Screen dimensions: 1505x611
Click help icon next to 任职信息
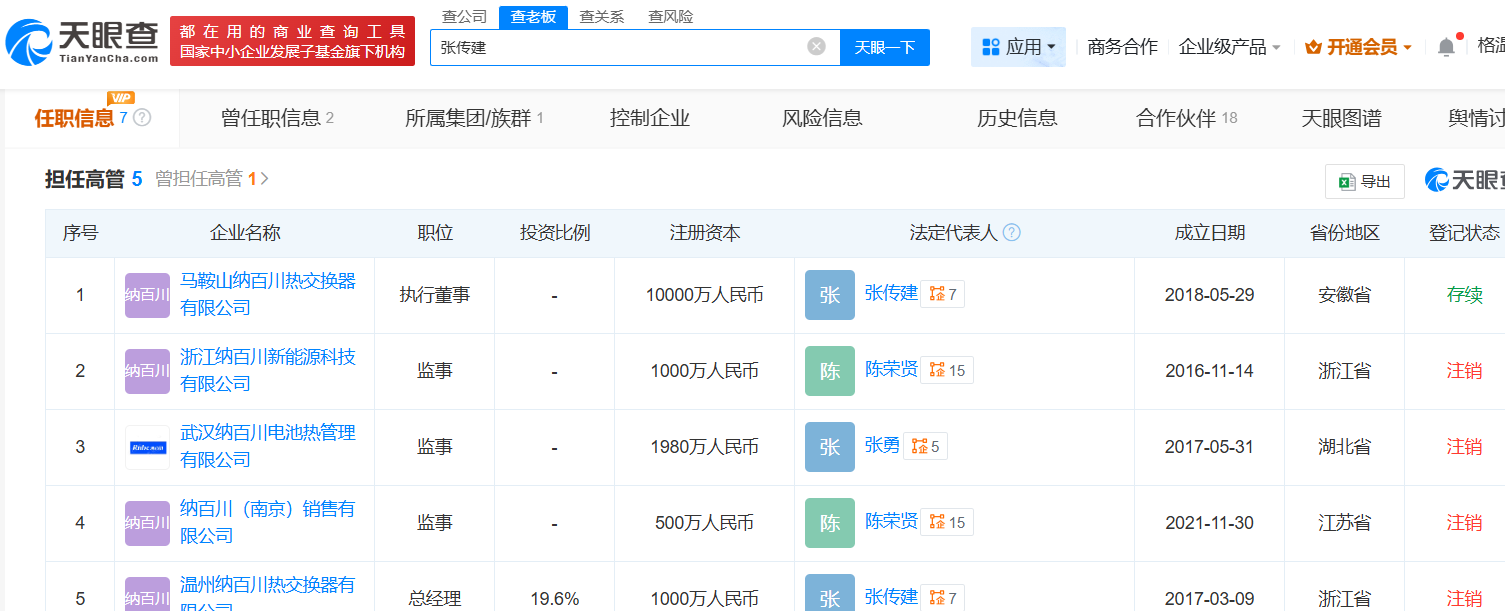pos(142,118)
